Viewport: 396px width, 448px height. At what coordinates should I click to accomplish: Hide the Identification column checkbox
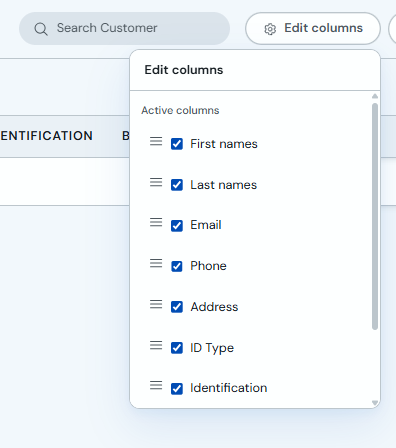(x=177, y=389)
